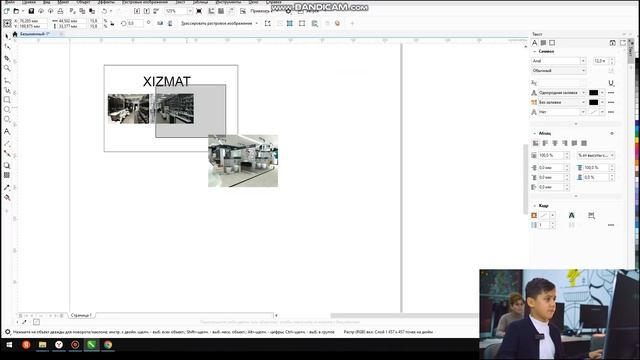Open outline settings ellipsis button

tap(611, 112)
